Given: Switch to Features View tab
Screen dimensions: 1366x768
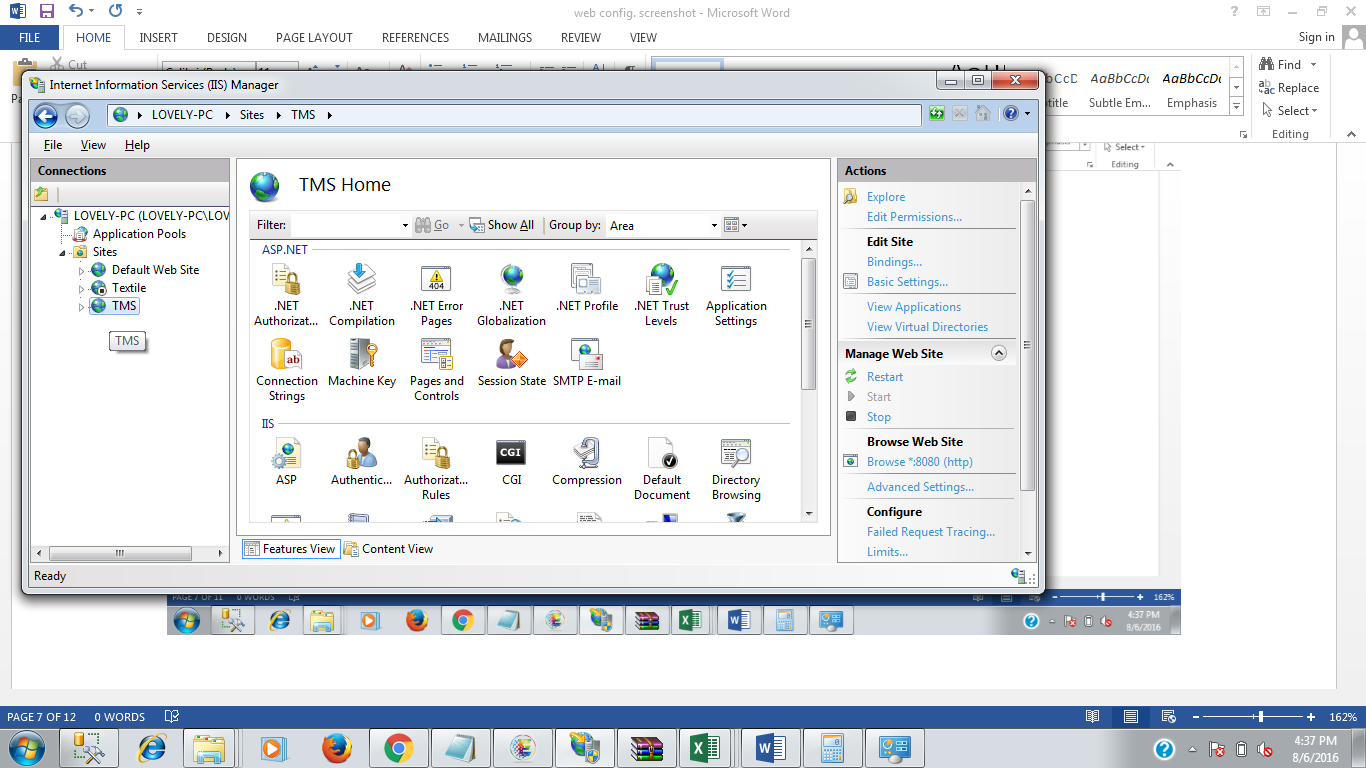Looking at the screenshot, I should (290, 549).
